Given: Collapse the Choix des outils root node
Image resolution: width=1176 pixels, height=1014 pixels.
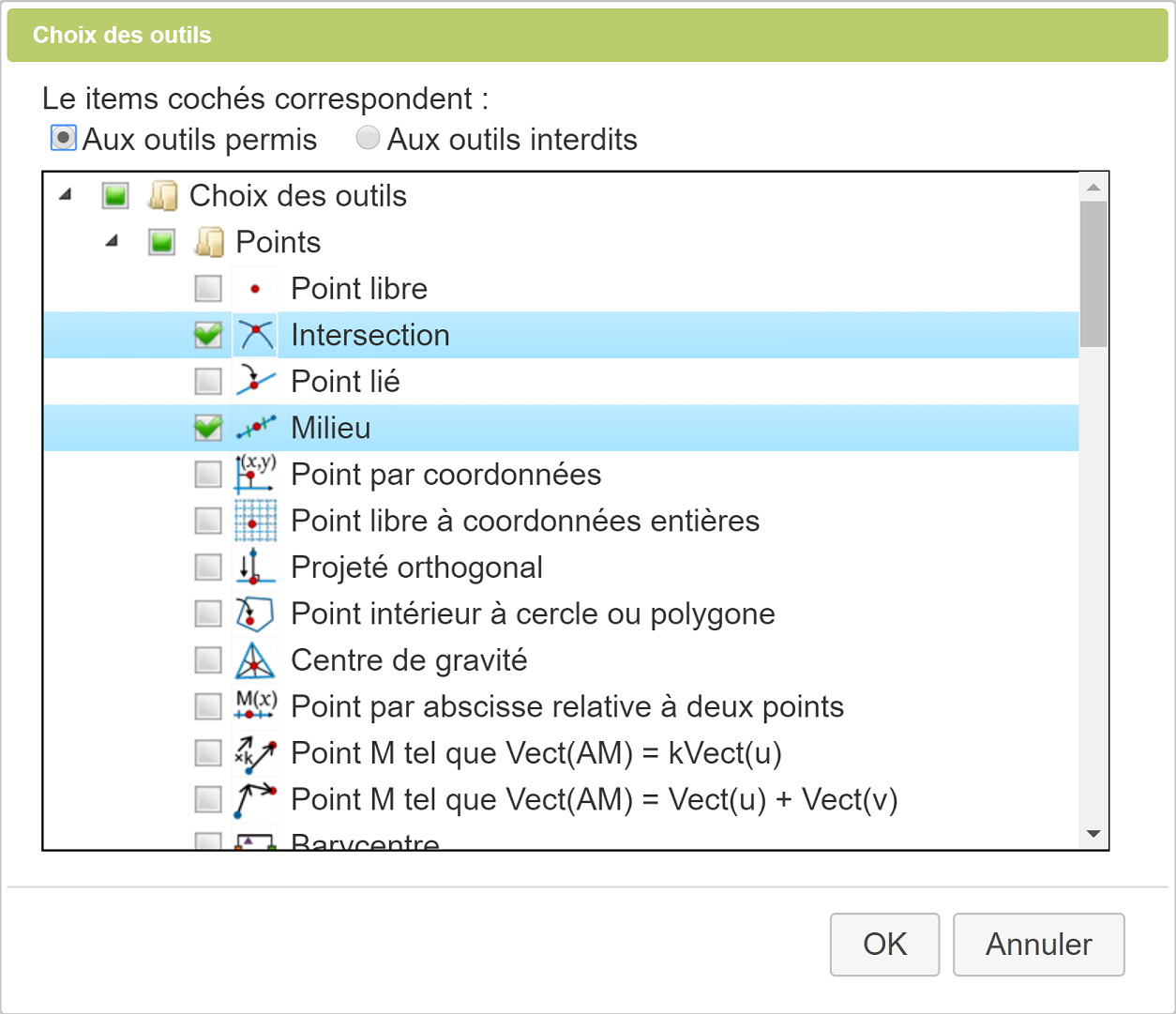Looking at the screenshot, I should pos(65,195).
